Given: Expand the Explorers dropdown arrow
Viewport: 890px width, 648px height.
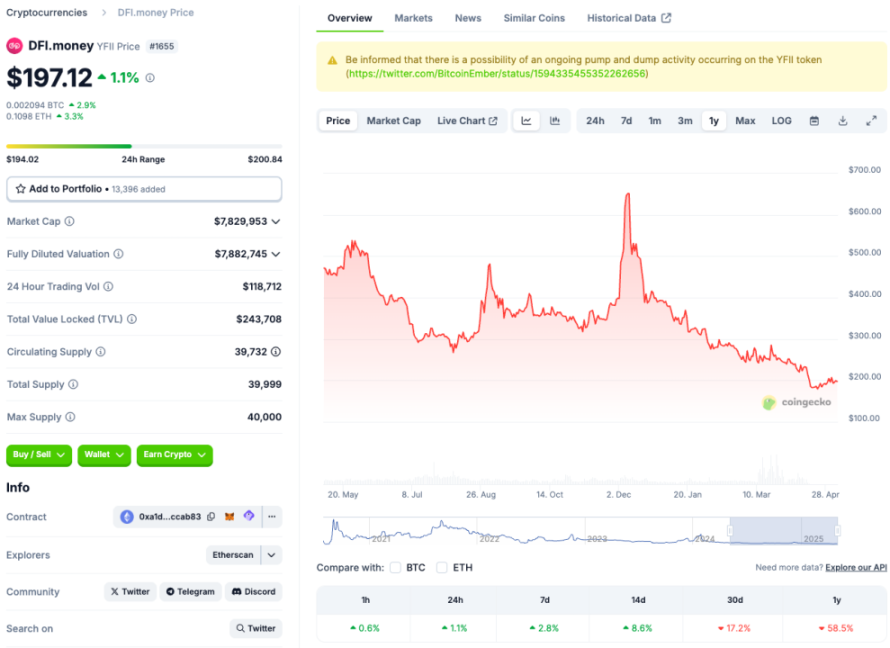Looking at the screenshot, I should [272, 554].
